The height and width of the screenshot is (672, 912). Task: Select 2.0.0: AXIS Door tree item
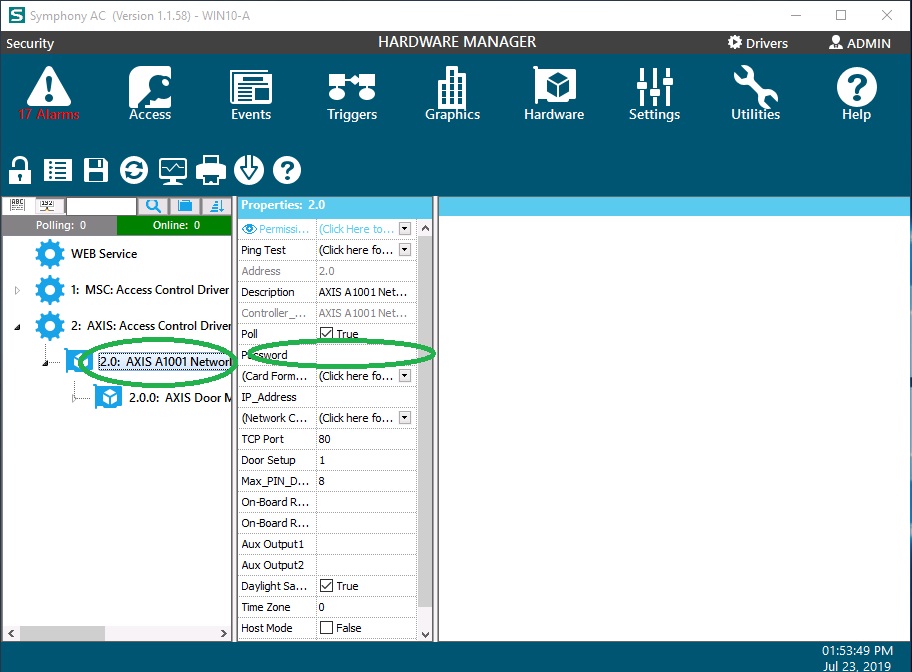coord(180,397)
